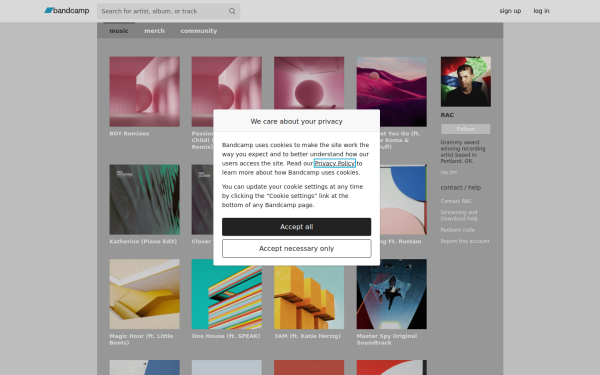Open Streaming and Download help link
This screenshot has height=375, width=600.
(x=459, y=215)
